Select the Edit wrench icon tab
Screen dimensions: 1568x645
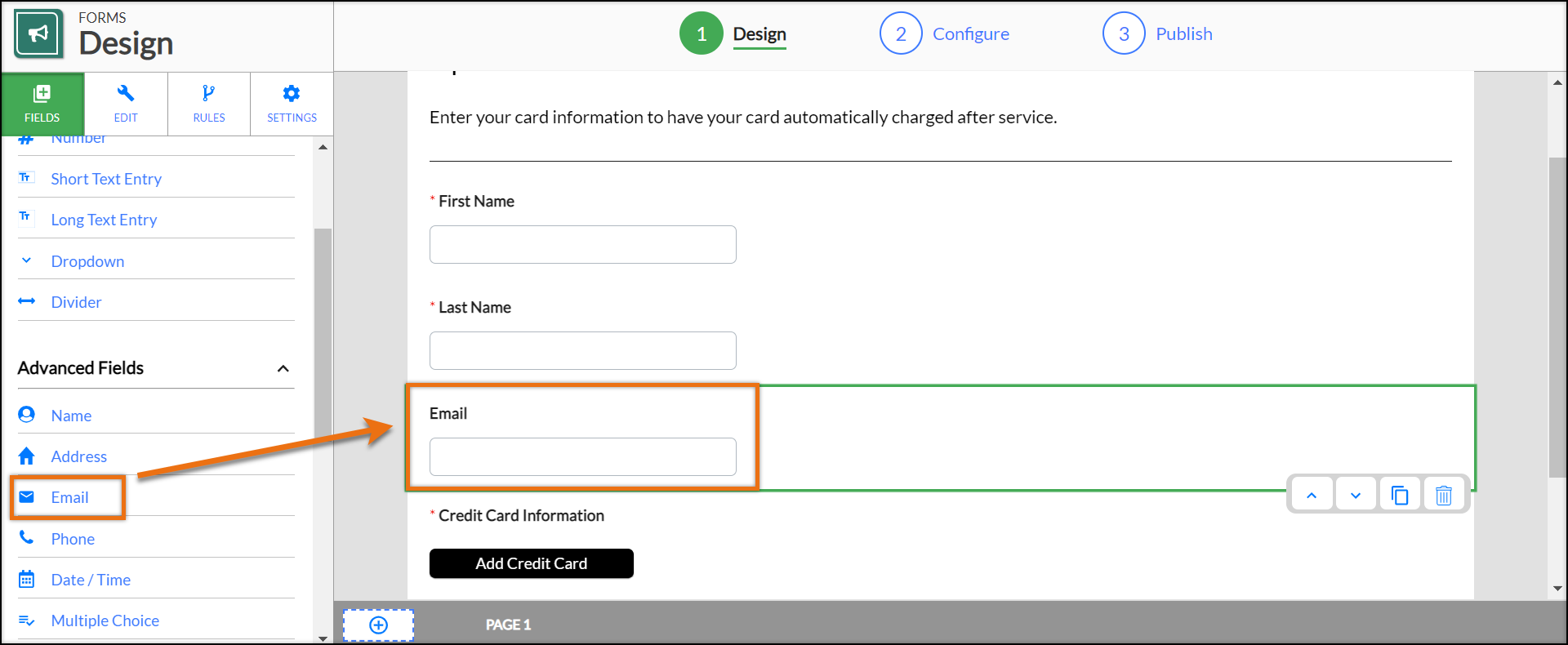pyautogui.click(x=126, y=104)
